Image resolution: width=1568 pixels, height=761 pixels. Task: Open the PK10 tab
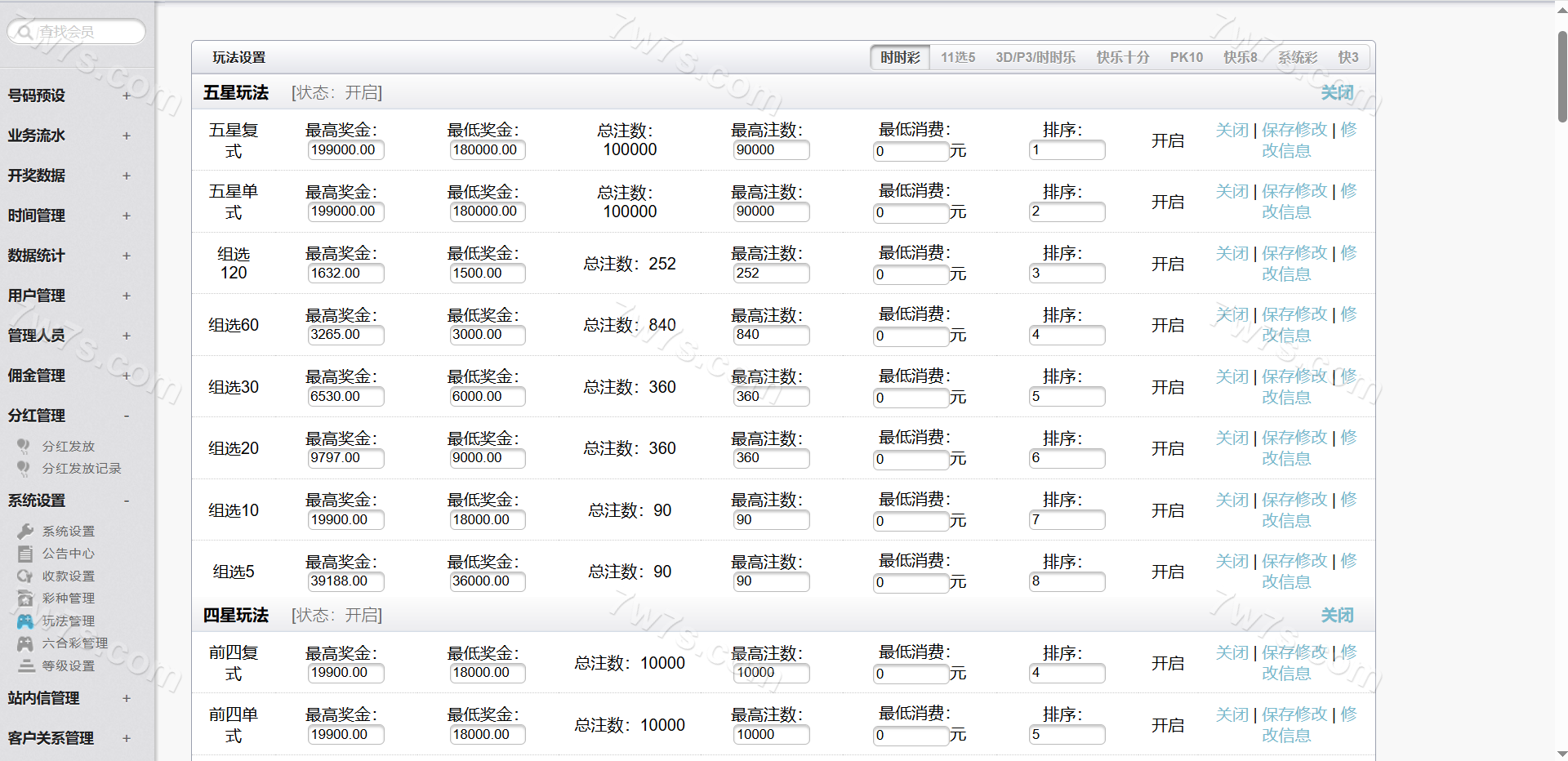(x=1186, y=58)
